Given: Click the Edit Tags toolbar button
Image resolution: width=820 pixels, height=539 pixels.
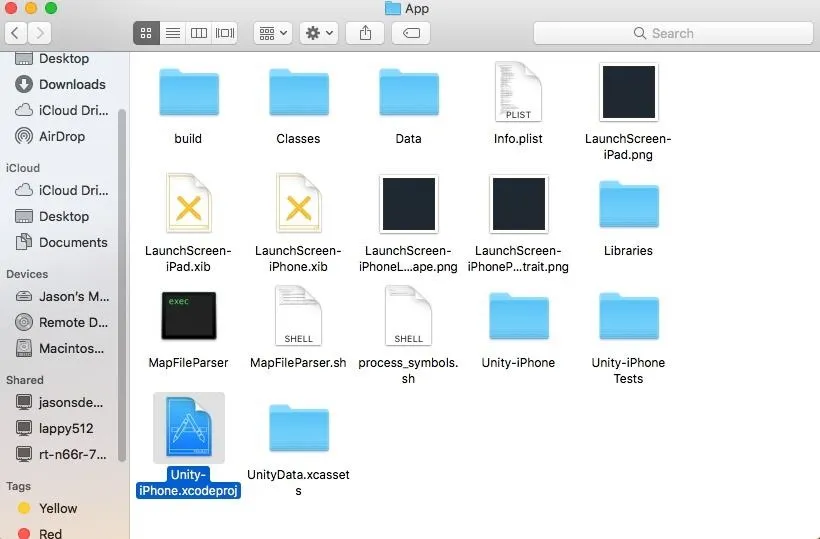Looking at the screenshot, I should tap(411, 33).
